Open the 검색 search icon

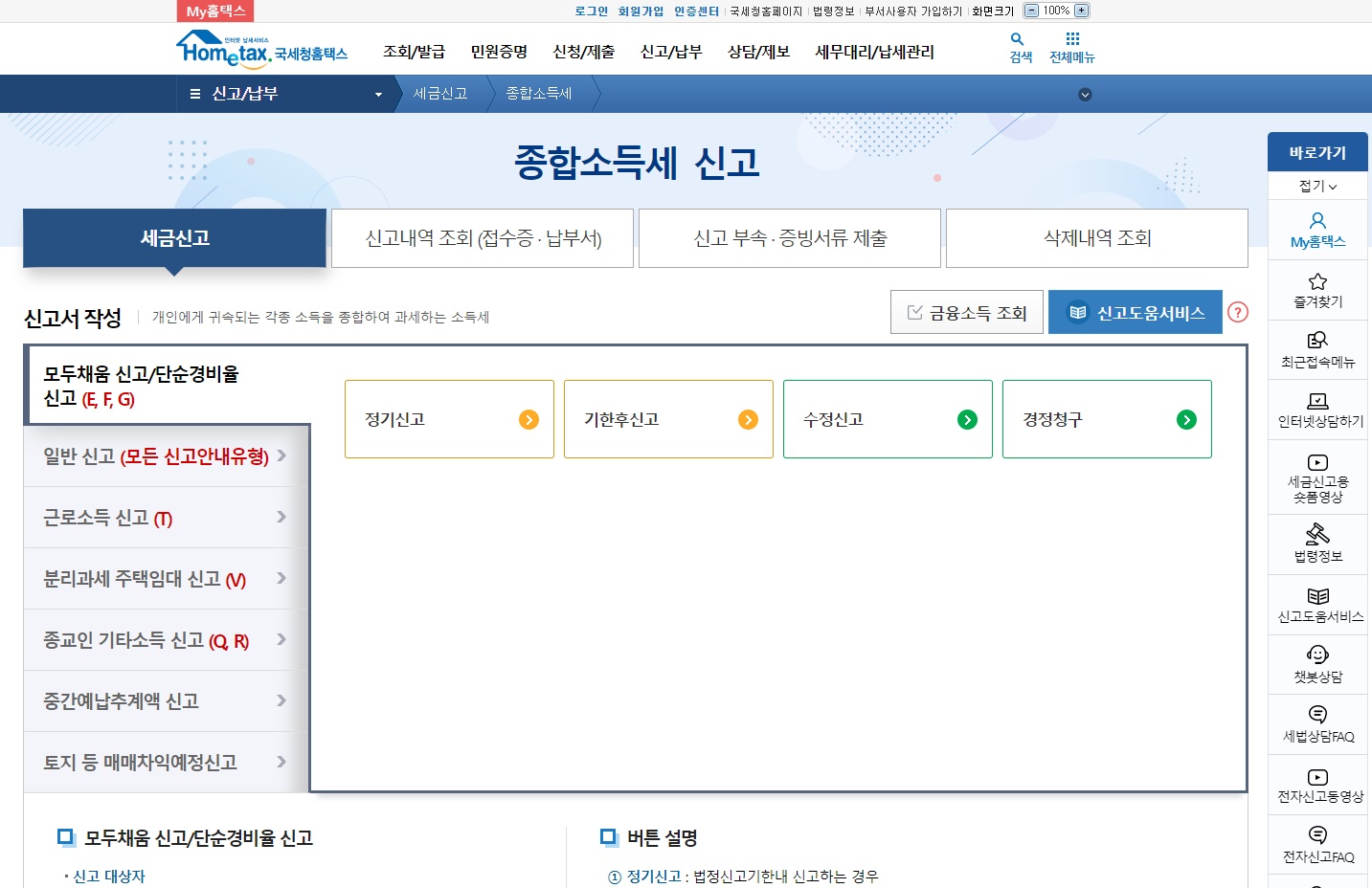coord(1017,48)
